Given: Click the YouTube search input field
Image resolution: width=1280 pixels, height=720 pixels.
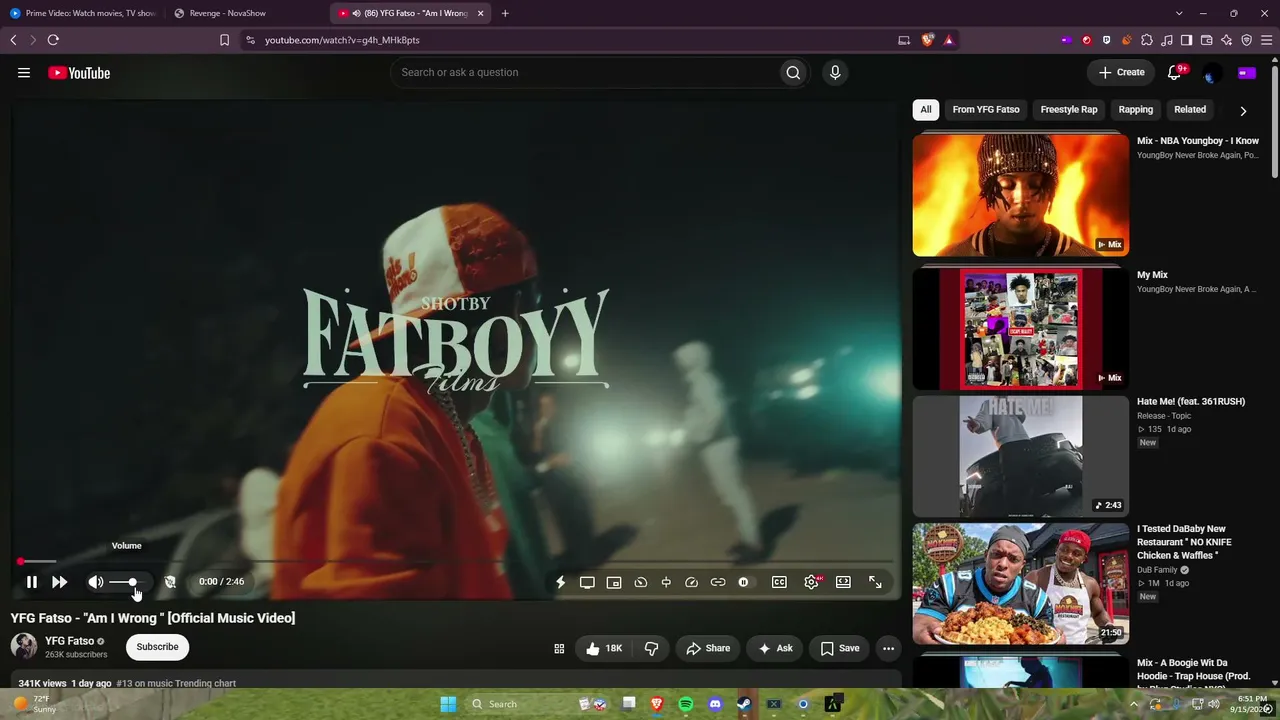Looking at the screenshot, I should coord(585,72).
